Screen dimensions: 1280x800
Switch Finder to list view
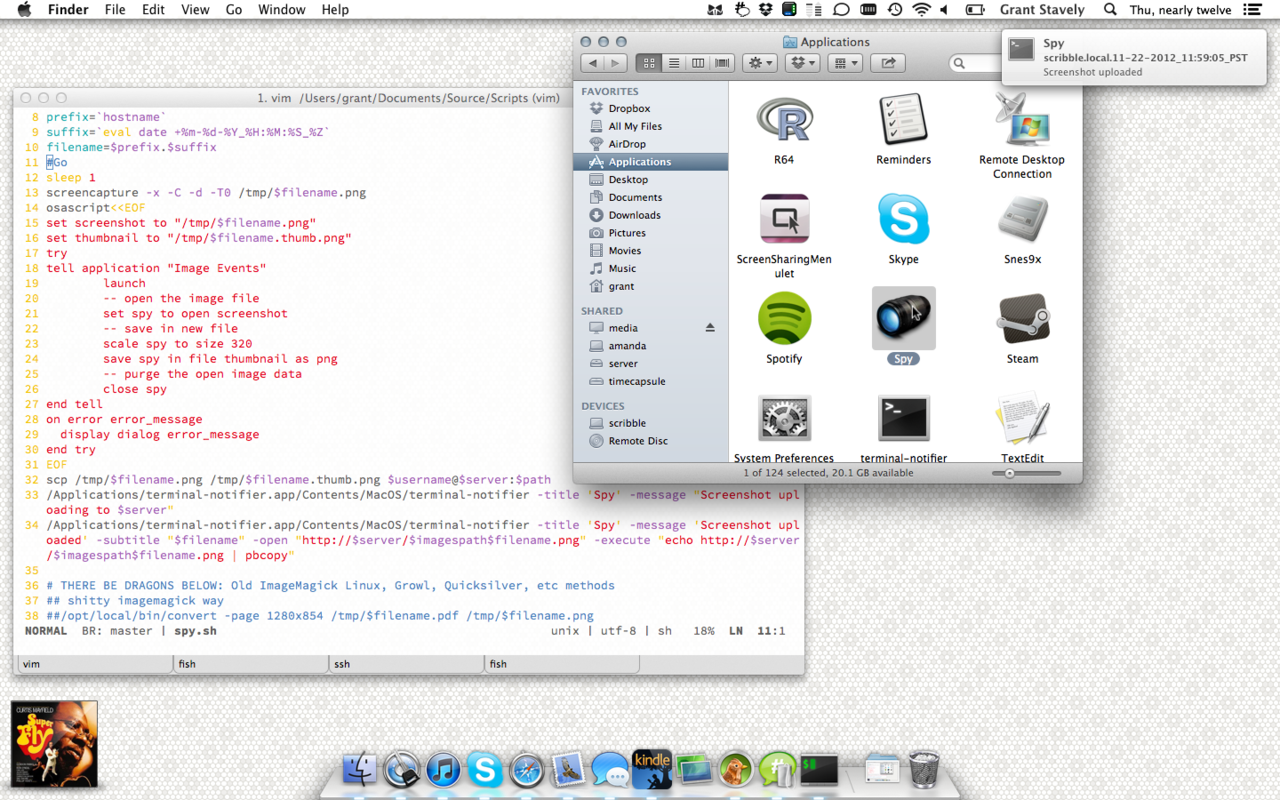pyautogui.click(x=674, y=63)
